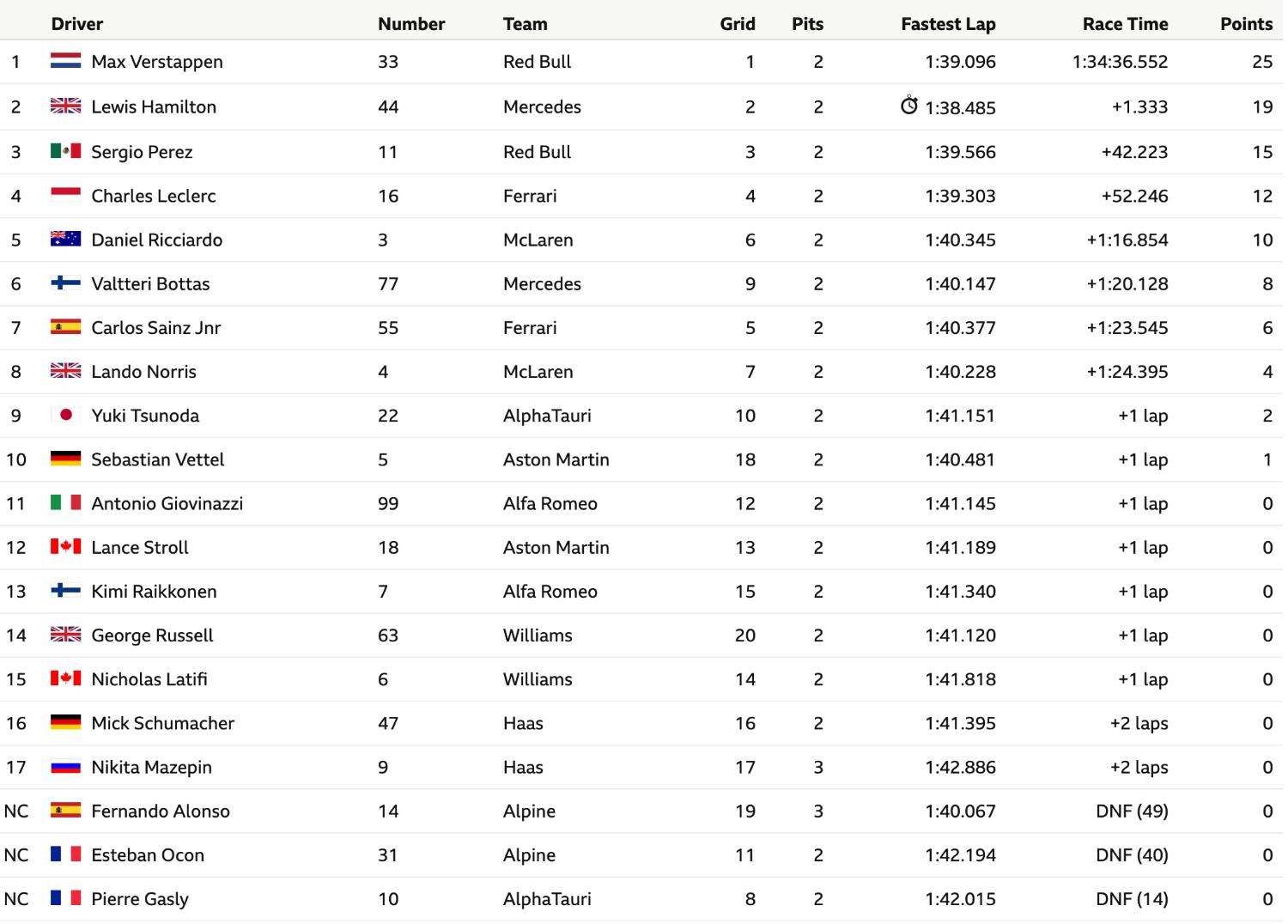
Task: Click the Russian flag beside Nikita Mazepin
Action: point(66,767)
